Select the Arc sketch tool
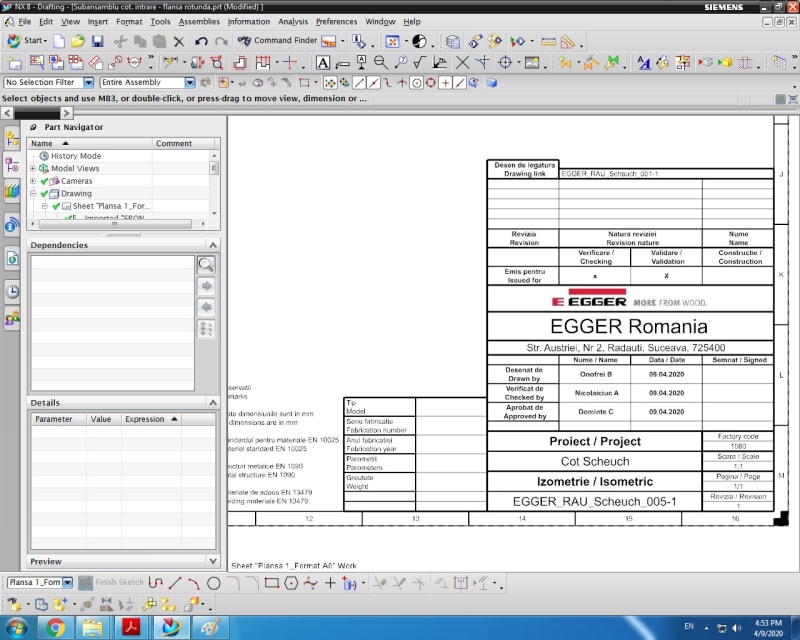 (x=194, y=583)
